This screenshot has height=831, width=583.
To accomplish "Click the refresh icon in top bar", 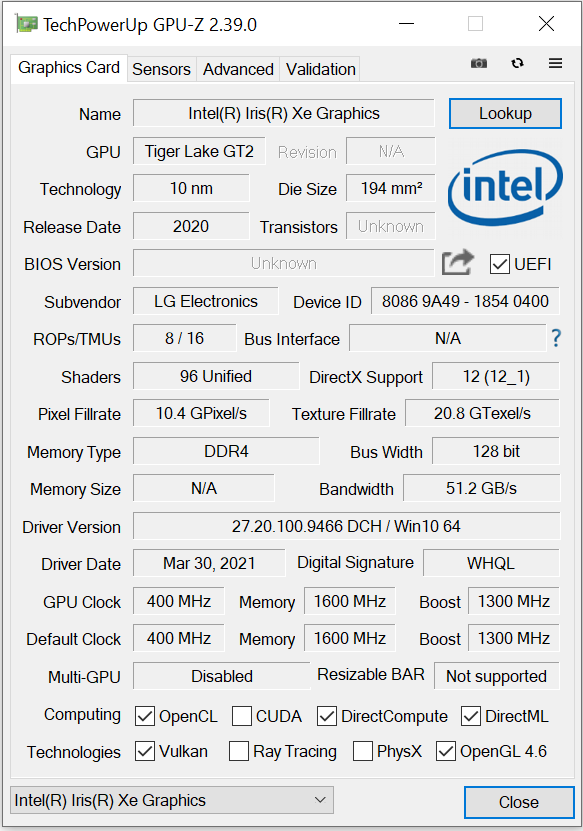I will 517,64.
